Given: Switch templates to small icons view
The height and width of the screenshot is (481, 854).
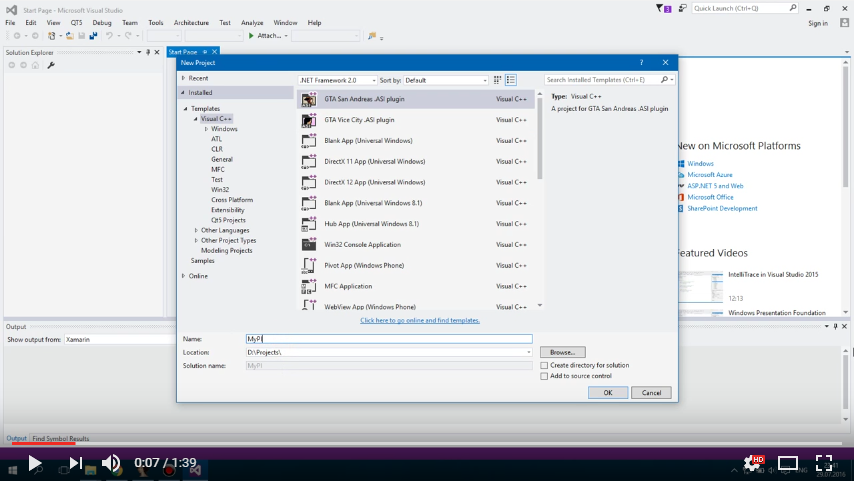Looking at the screenshot, I should click(497, 80).
